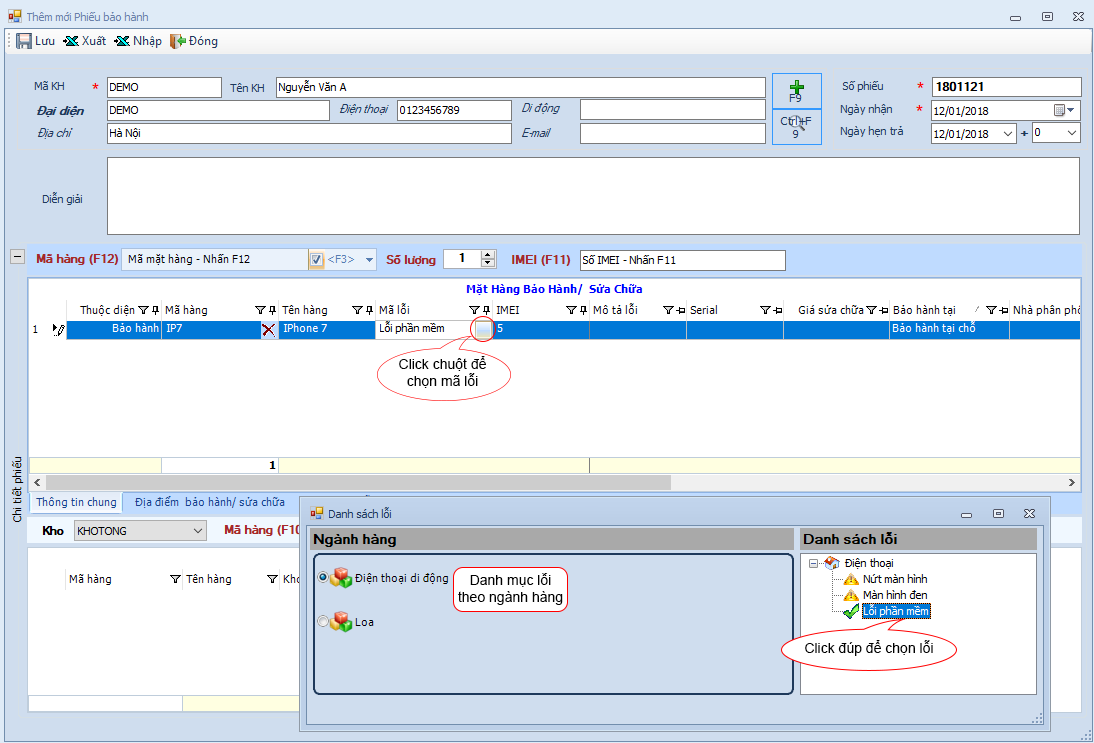Click the Mã mặt hàng F12 input

point(216,260)
